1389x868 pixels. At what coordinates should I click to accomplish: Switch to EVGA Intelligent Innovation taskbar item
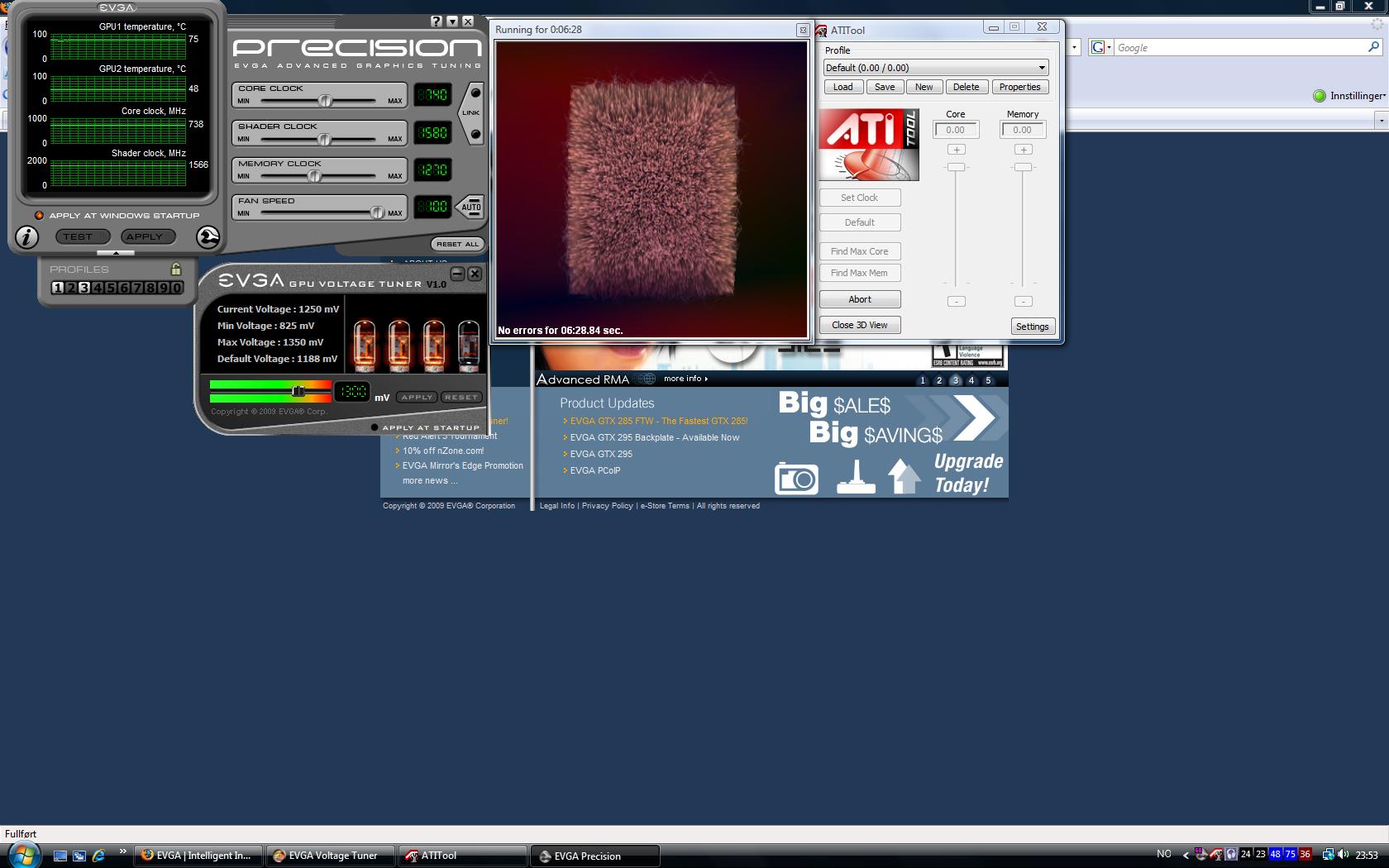198,856
